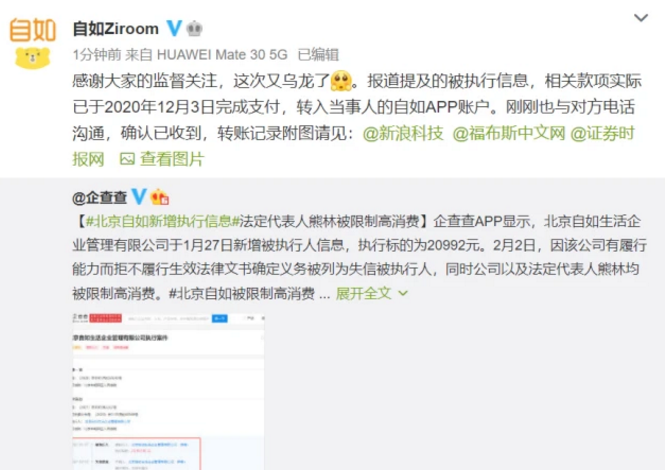The image size is (666, 470).
Task: Click the @新浪科技 mention
Action: 403,133
